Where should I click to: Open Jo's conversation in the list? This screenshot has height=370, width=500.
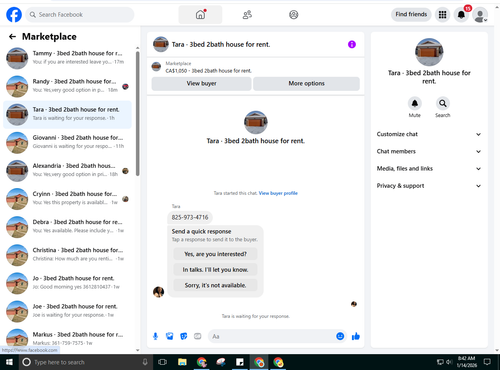(x=67, y=283)
